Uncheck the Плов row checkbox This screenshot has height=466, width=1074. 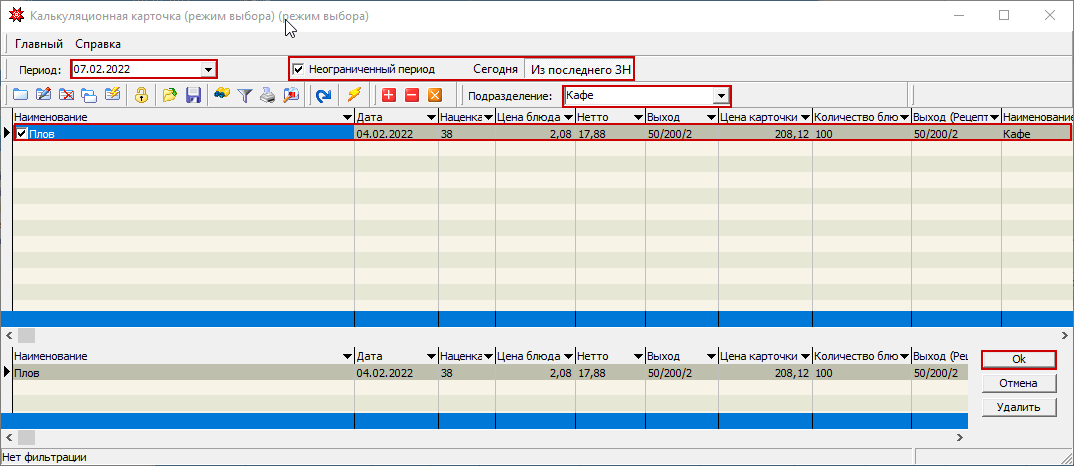(22, 133)
